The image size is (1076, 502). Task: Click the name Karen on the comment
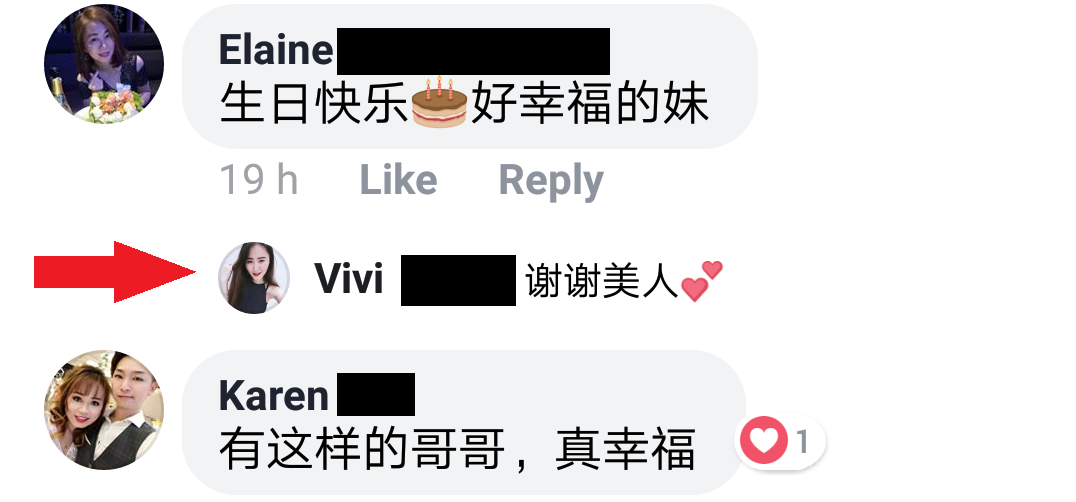coord(274,396)
